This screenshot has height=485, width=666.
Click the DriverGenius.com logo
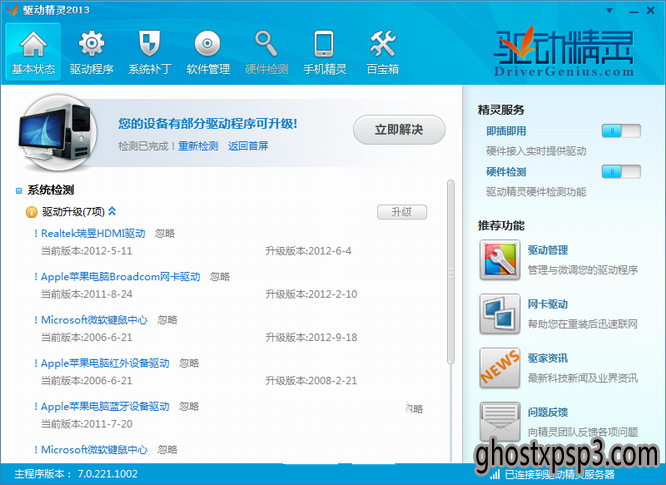(564, 52)
